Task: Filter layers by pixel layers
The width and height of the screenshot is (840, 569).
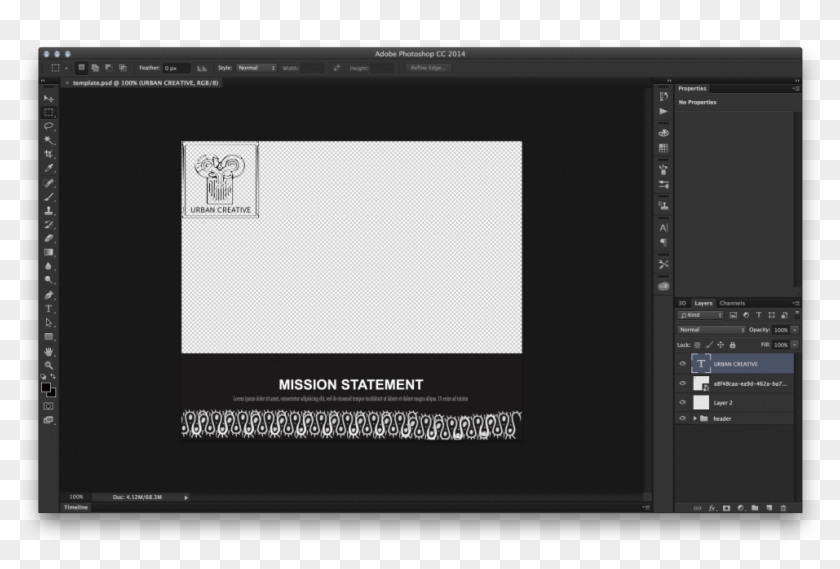Action: tap(733, 315)
